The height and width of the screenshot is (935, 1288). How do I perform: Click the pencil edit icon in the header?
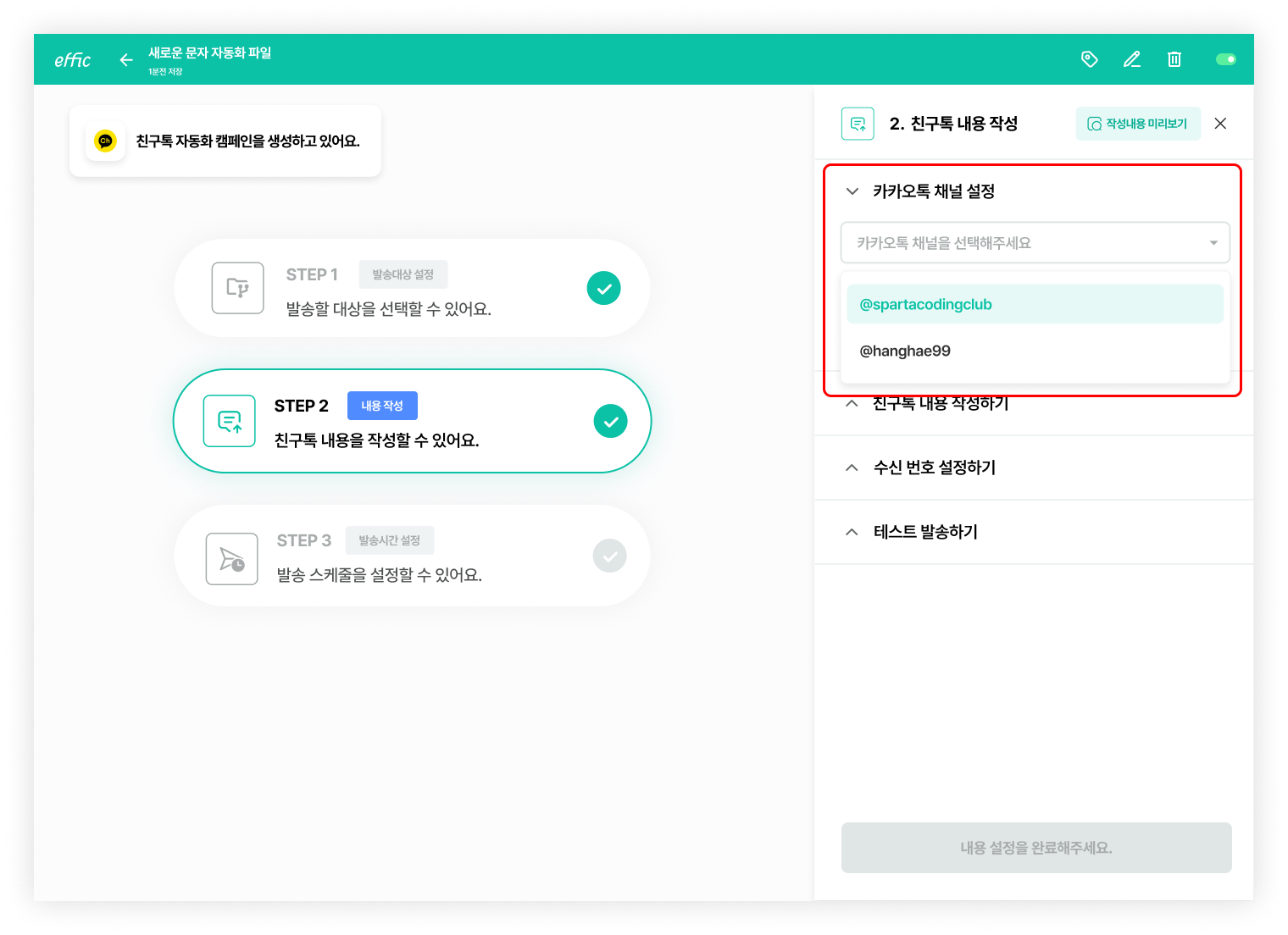click(x=1132, y=59)
